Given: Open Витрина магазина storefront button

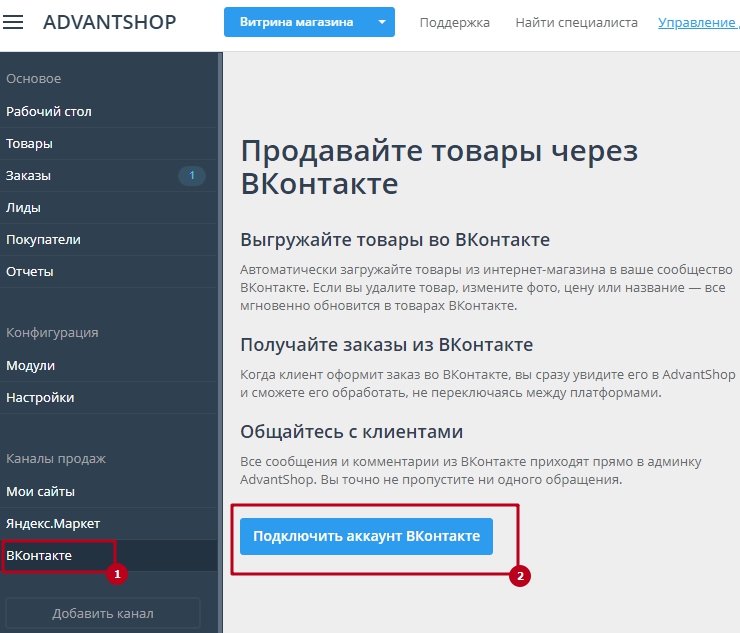Looking at the screenshot, I should [296, 22].
